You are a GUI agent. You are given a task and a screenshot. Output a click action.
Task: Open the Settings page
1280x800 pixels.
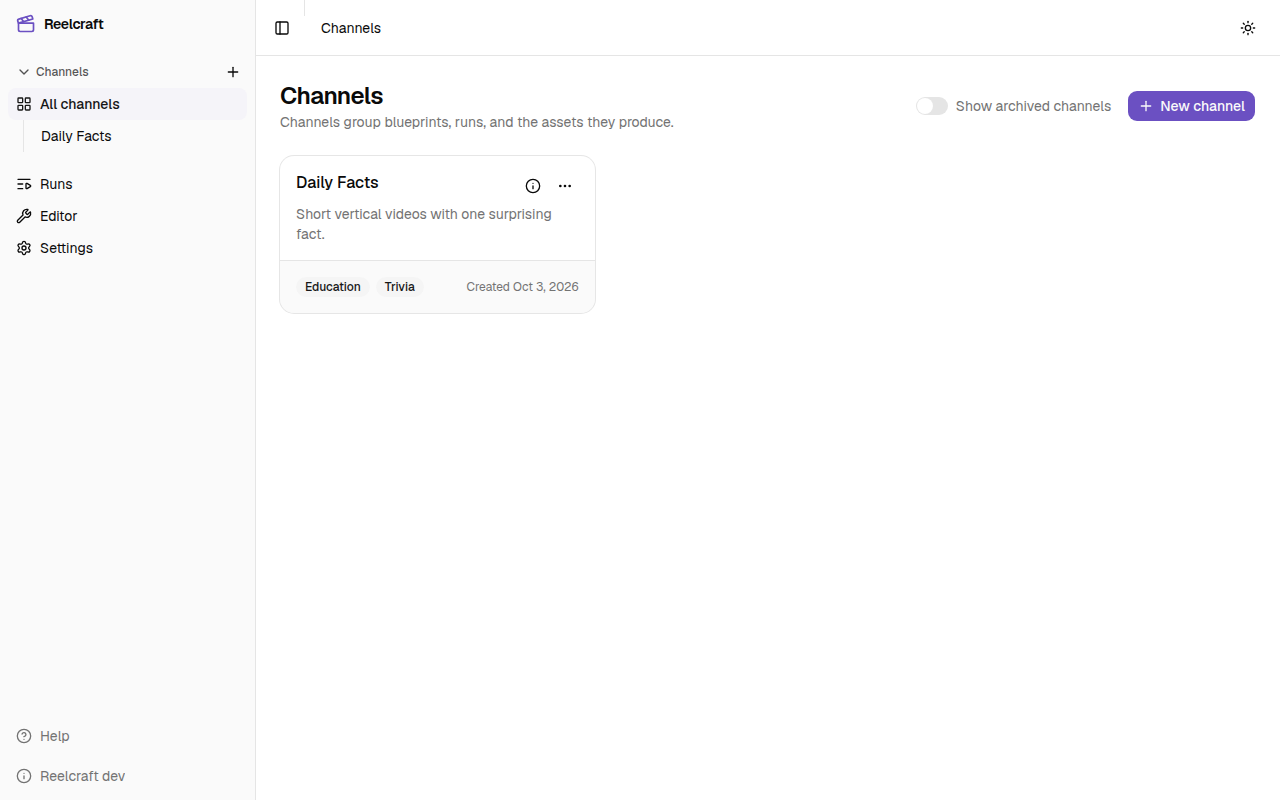(x=127, y=248)
